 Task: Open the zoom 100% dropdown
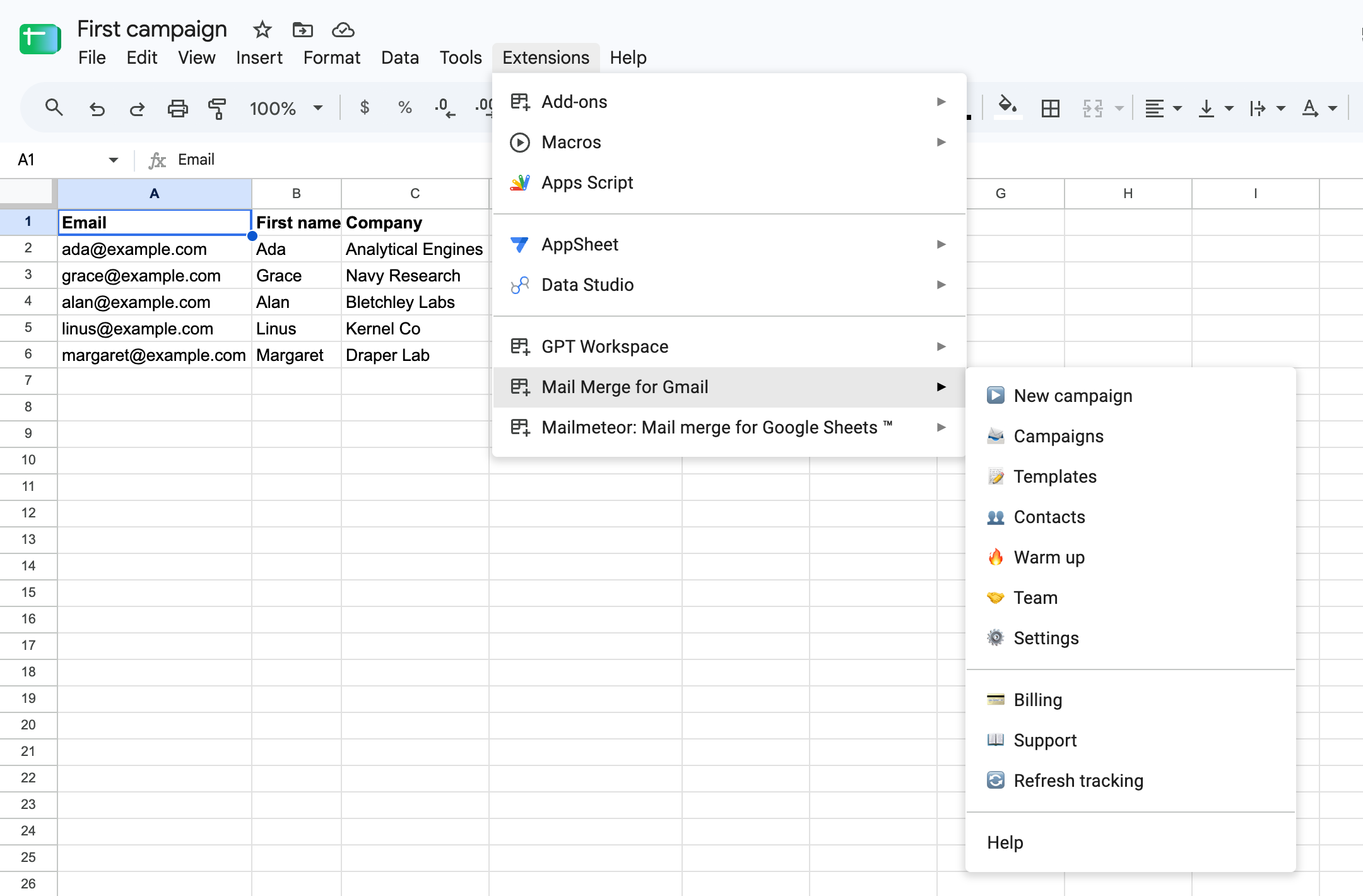(286, 109)
